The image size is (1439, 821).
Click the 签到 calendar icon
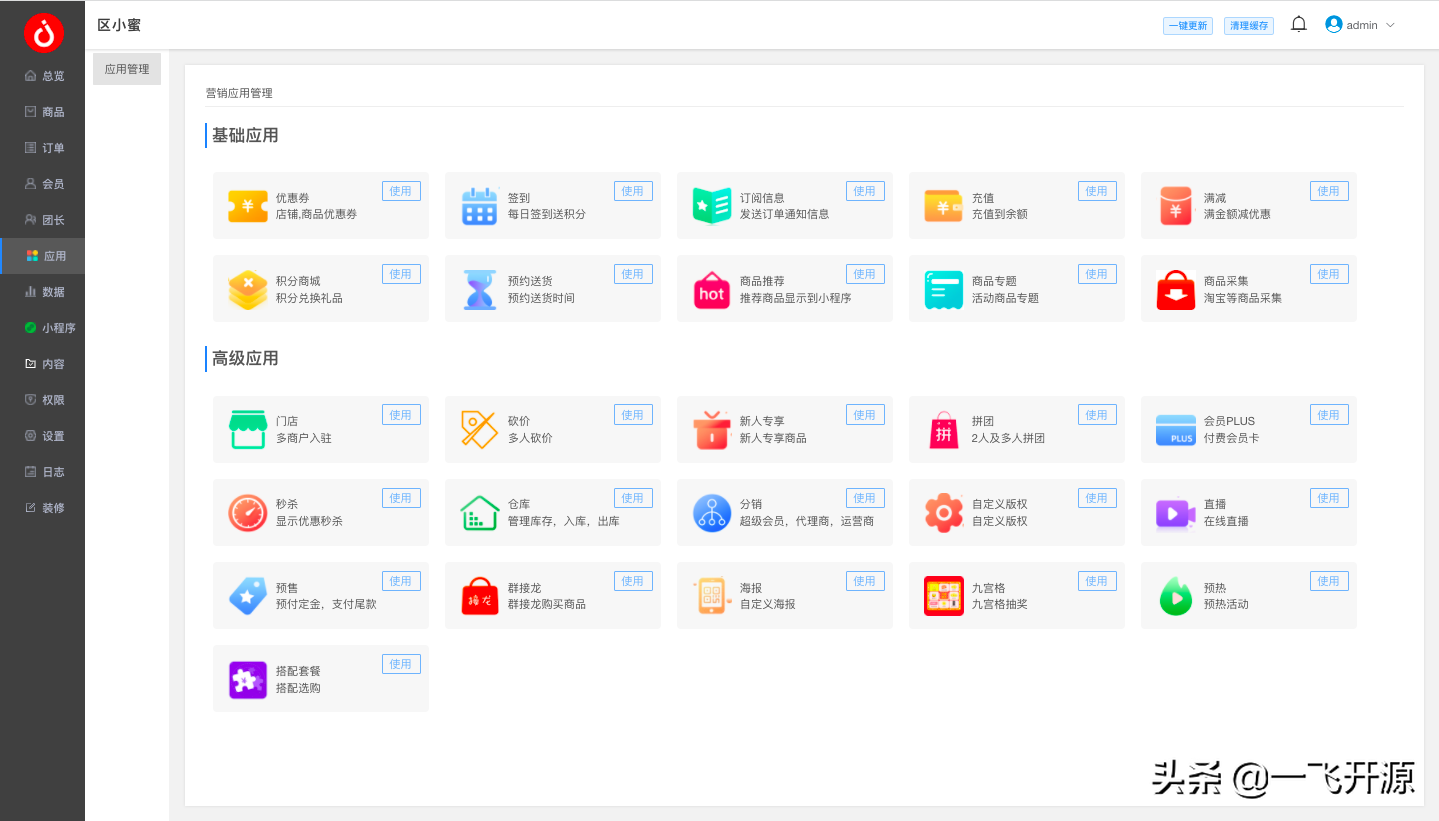(x=479, y=206)
